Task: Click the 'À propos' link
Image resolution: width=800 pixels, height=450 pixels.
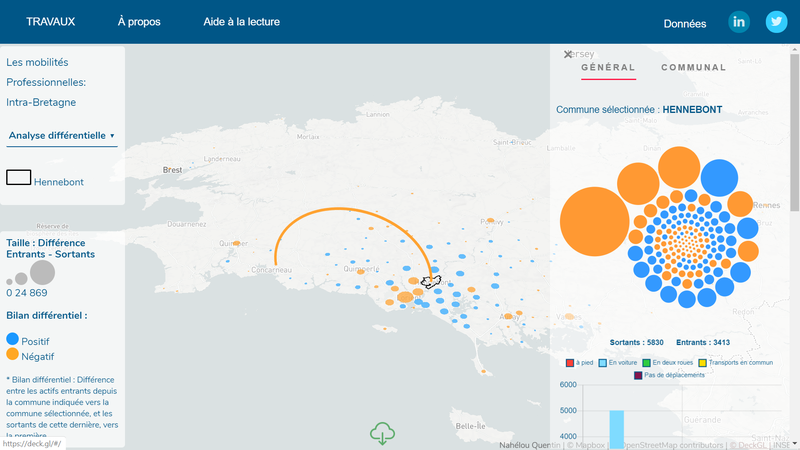Action: click(x=138, y=22)
